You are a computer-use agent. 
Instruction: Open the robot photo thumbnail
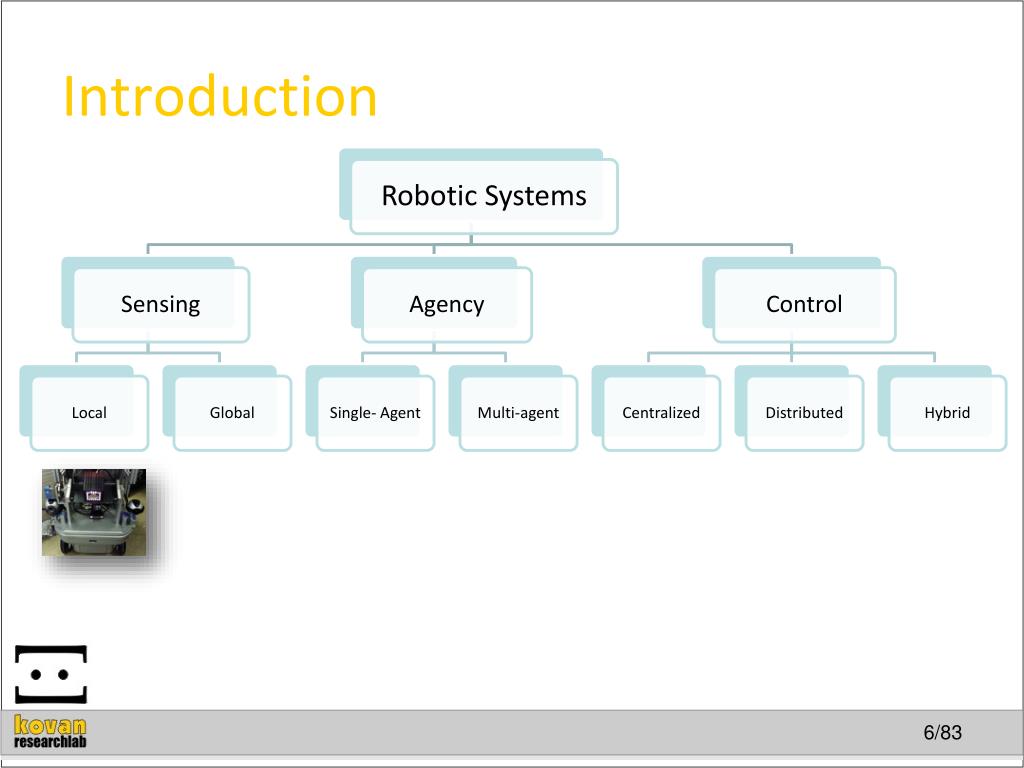(94, 513)
